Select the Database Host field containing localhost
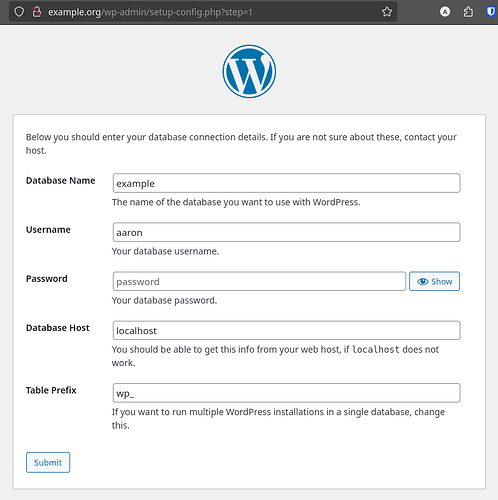Screen dimensions: 498x500 pos(286,330)
